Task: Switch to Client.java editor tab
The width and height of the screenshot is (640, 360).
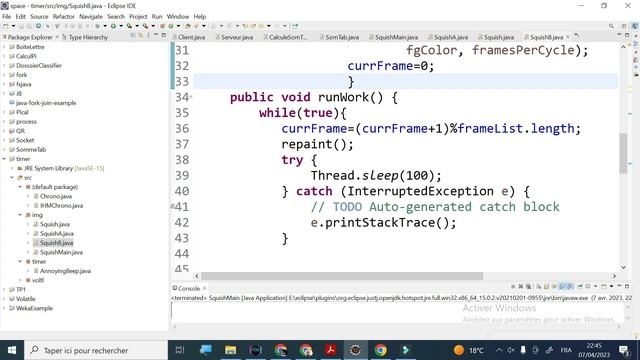Action: click(189, 37)
